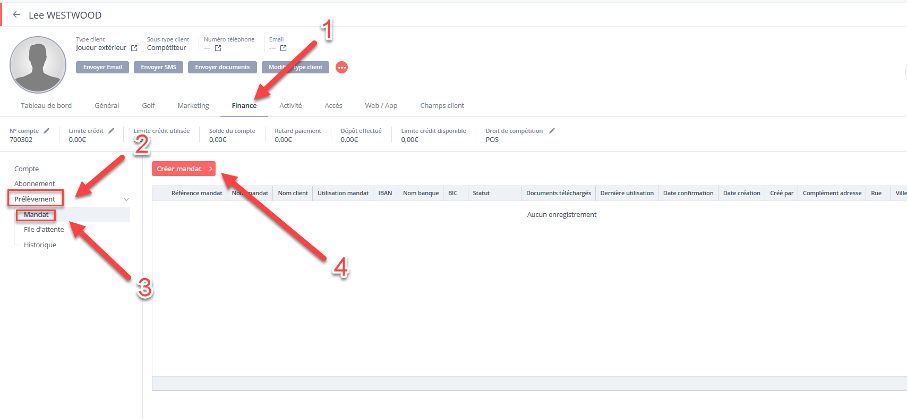This screenshot has height=420, width=908.
Task: Click the Rue column header
Action: [x=878, y=192]
